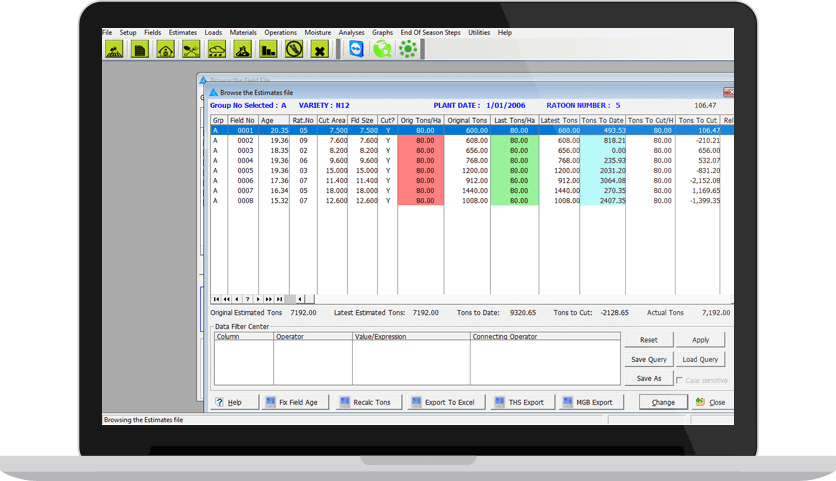
Task: Click the Recalc Tons button
Action: pyautogui.click(x=369, y=402)
